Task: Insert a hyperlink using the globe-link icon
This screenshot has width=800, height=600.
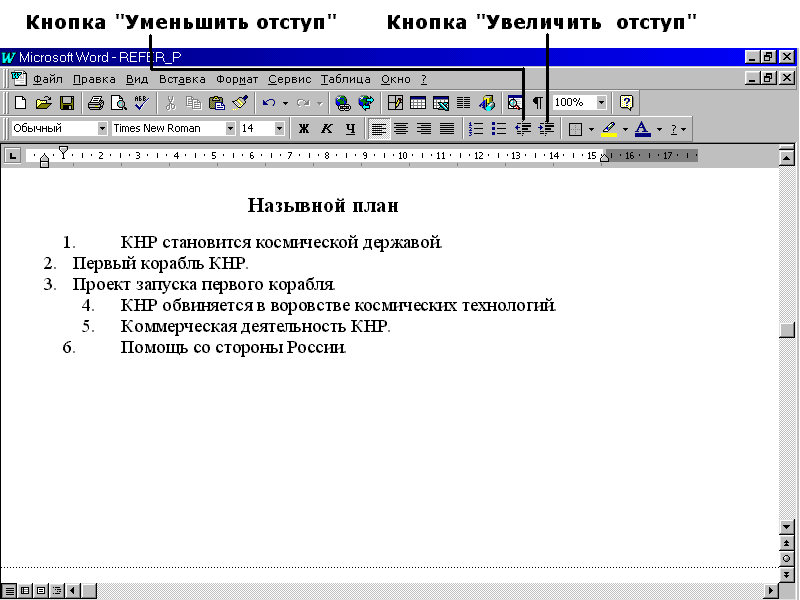Action: pos(343,103)
